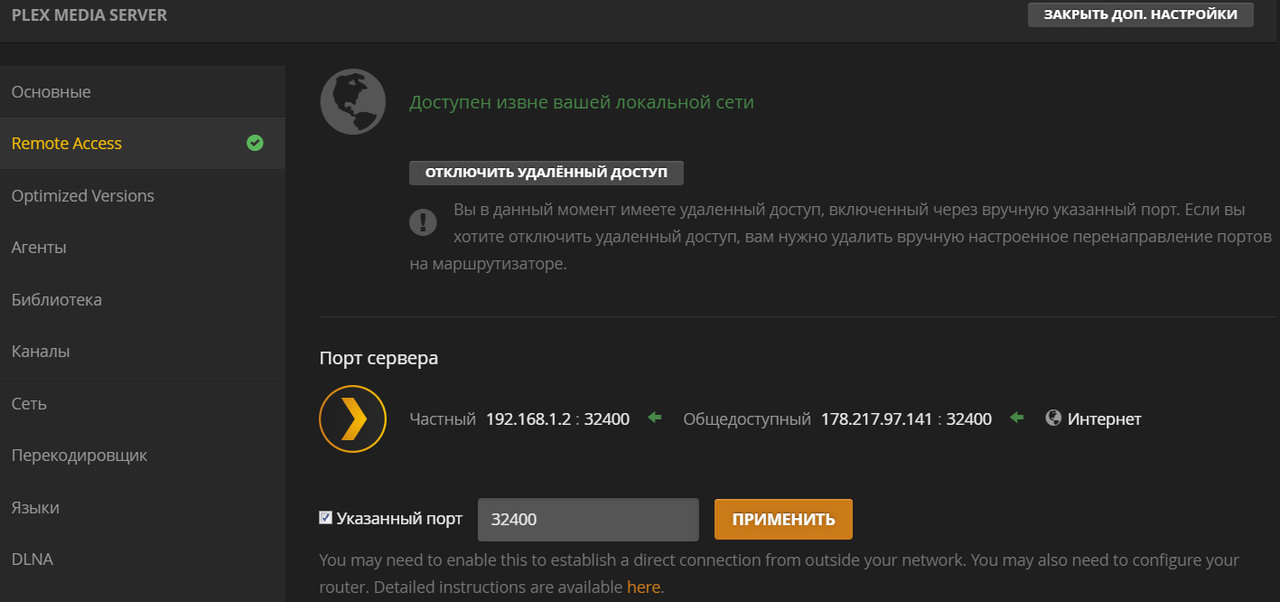Click green arrow after private address 192.168.1.2
Screen dimensions: 1280x602
pyautogui.click(x=655, y=418)
